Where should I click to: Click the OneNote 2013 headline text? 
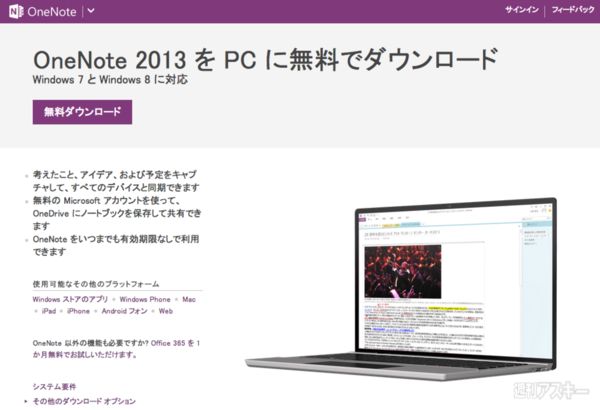[x=265, y=60]
